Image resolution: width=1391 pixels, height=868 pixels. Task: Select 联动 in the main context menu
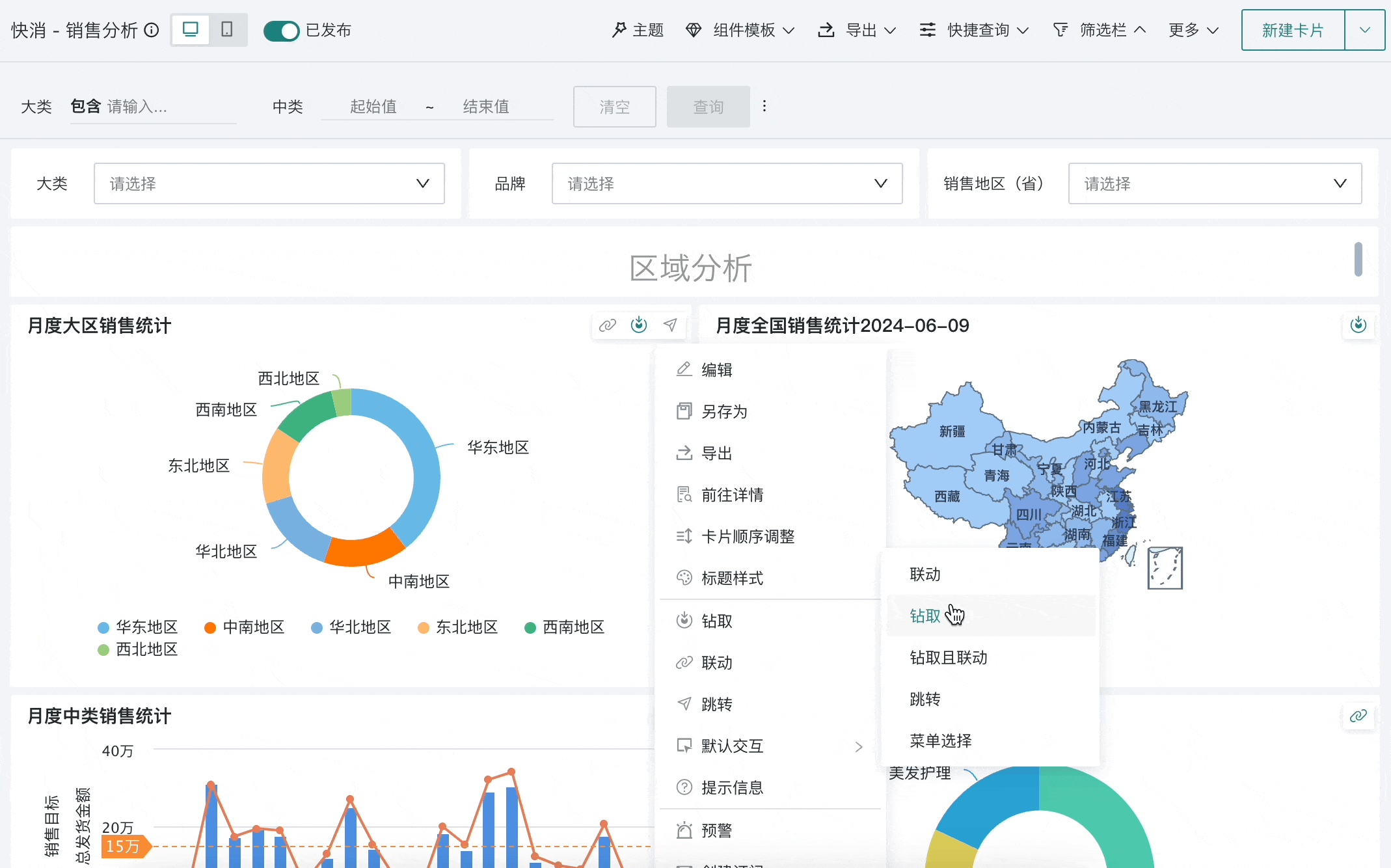tap(770, 662)
